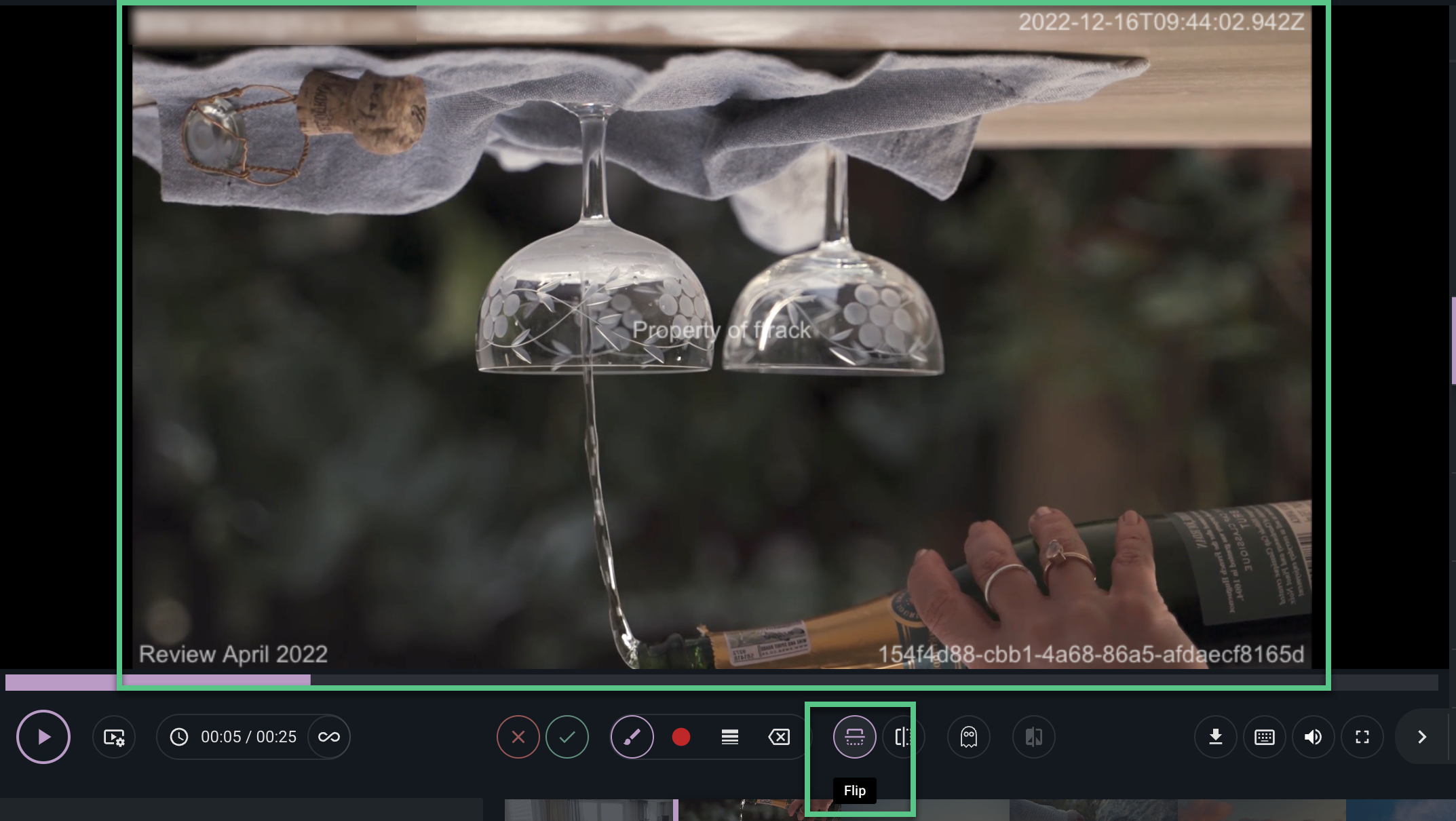This screenshot has height=821, width=1456.
Task: Open video playback settings
Action: click(x=114, y=737)
